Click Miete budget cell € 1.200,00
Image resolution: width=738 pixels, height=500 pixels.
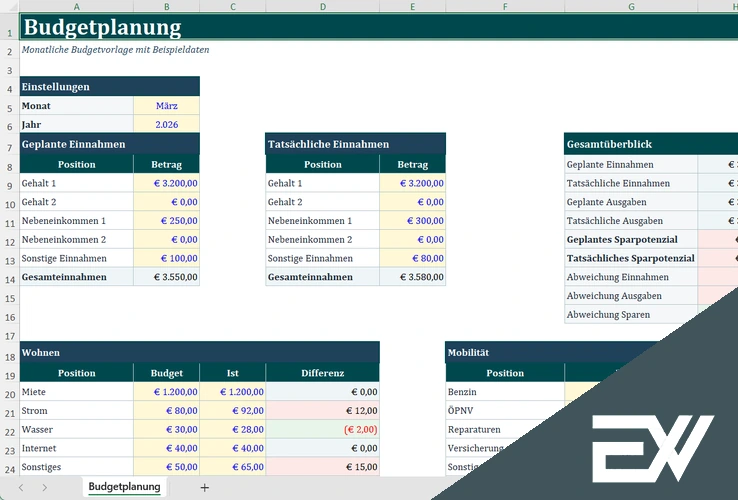coord(167,392)
